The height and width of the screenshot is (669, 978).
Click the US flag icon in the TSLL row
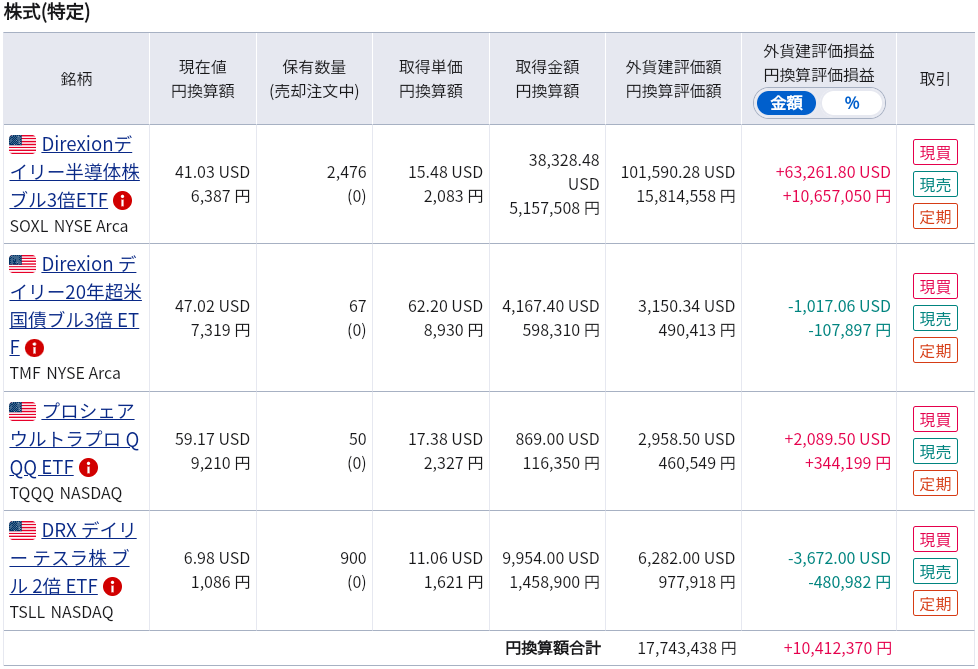coord(22,530)
